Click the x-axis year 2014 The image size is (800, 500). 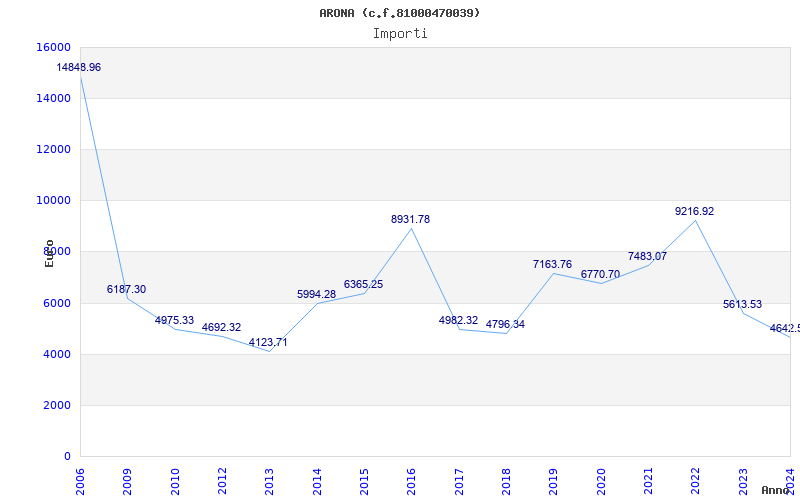pyautogui.click(x=317, y=482)
